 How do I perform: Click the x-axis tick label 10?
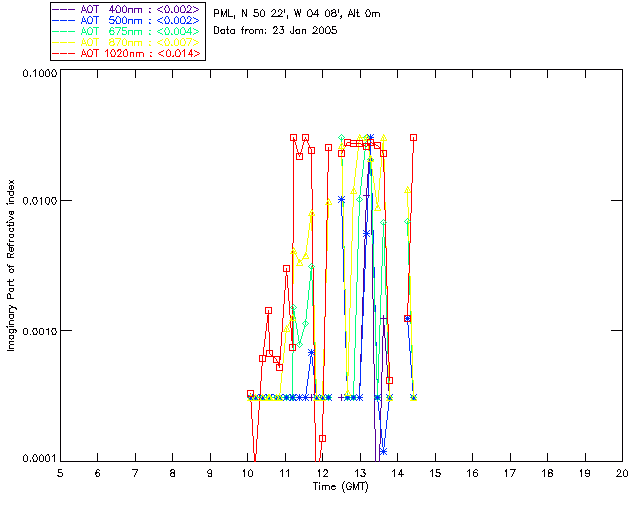(x=247, y=472)
